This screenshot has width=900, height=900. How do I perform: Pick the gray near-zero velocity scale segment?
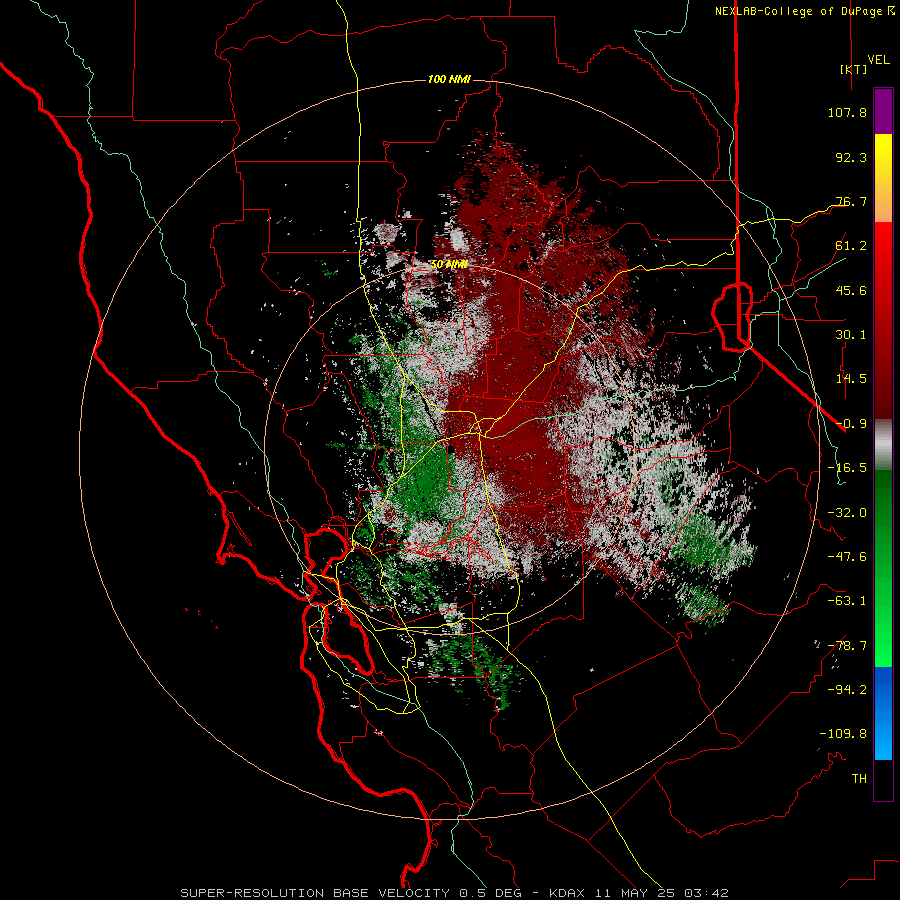pyautogui.click(x=883, y=445)
